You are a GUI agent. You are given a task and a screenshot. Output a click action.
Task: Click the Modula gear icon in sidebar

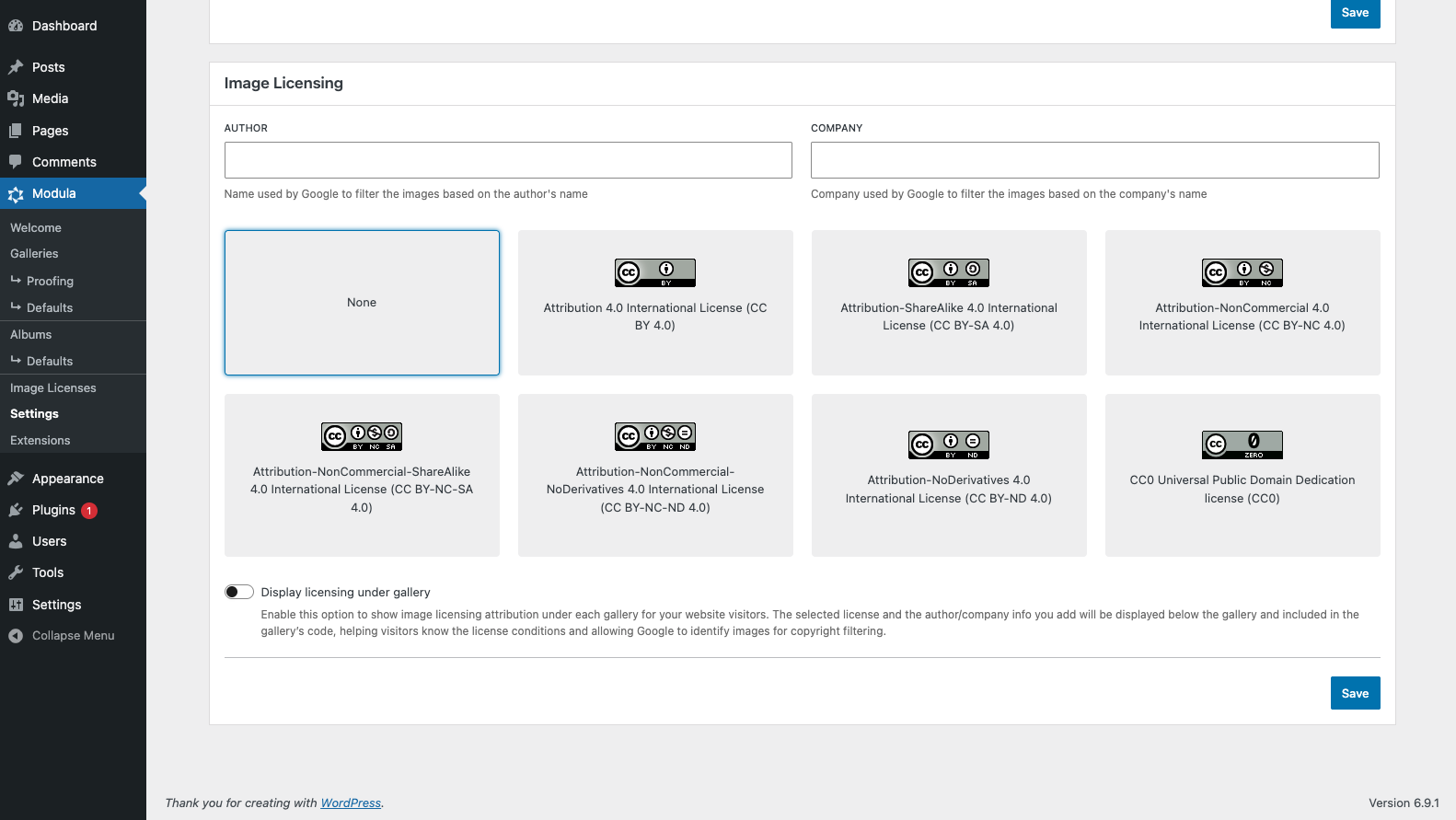[16, 194]
